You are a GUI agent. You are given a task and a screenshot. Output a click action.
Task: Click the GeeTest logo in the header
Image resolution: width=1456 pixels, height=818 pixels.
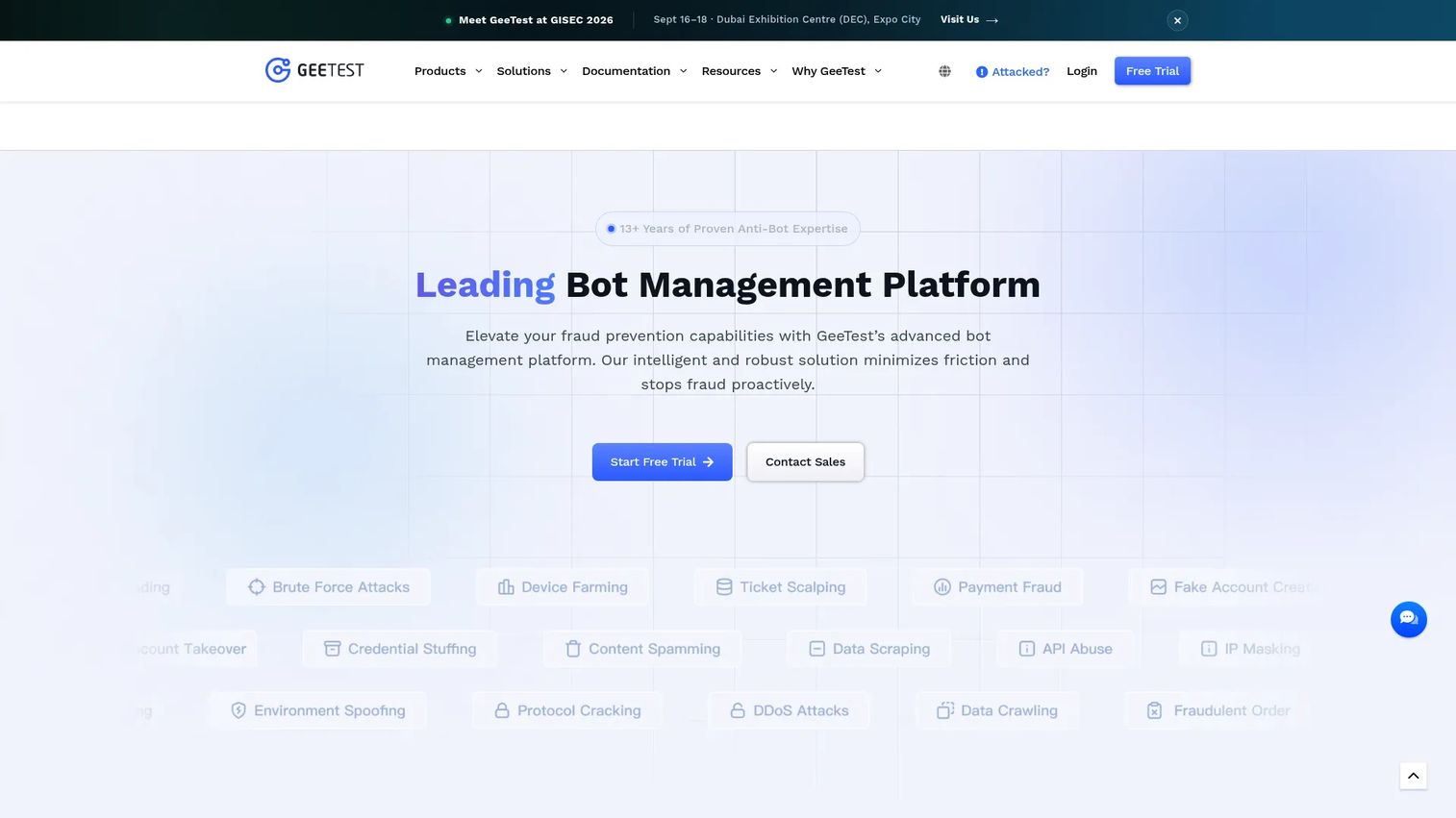[314, 70]
